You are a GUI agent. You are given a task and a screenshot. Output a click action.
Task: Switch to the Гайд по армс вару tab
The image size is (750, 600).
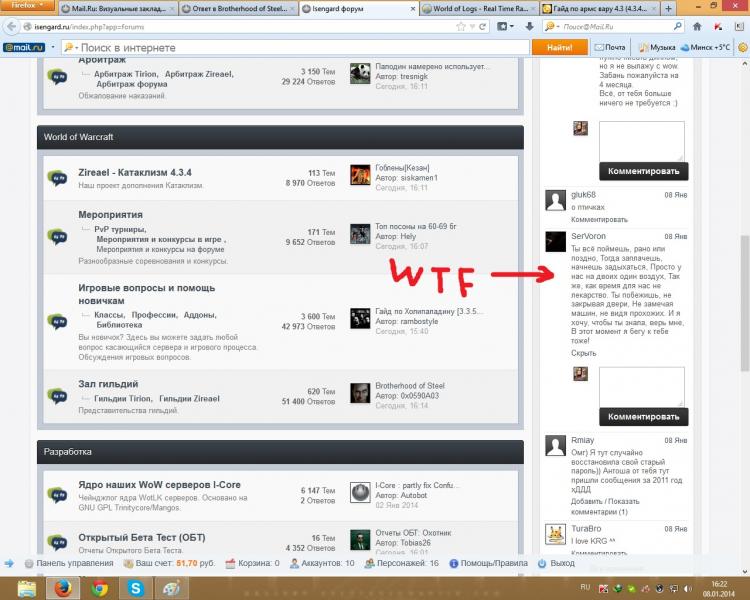(599, 9)
